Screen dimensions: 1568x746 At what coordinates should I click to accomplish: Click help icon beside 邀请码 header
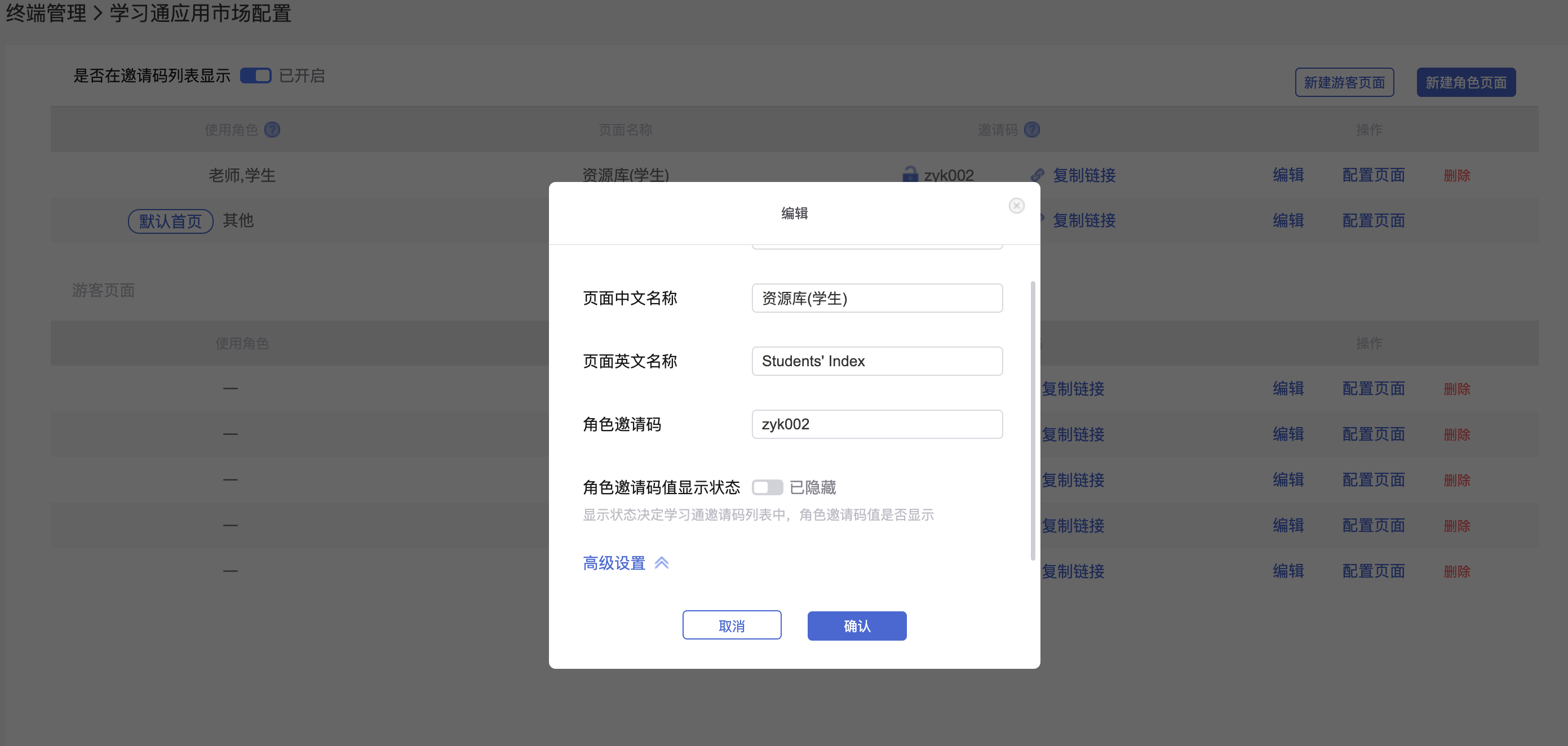1032,130
